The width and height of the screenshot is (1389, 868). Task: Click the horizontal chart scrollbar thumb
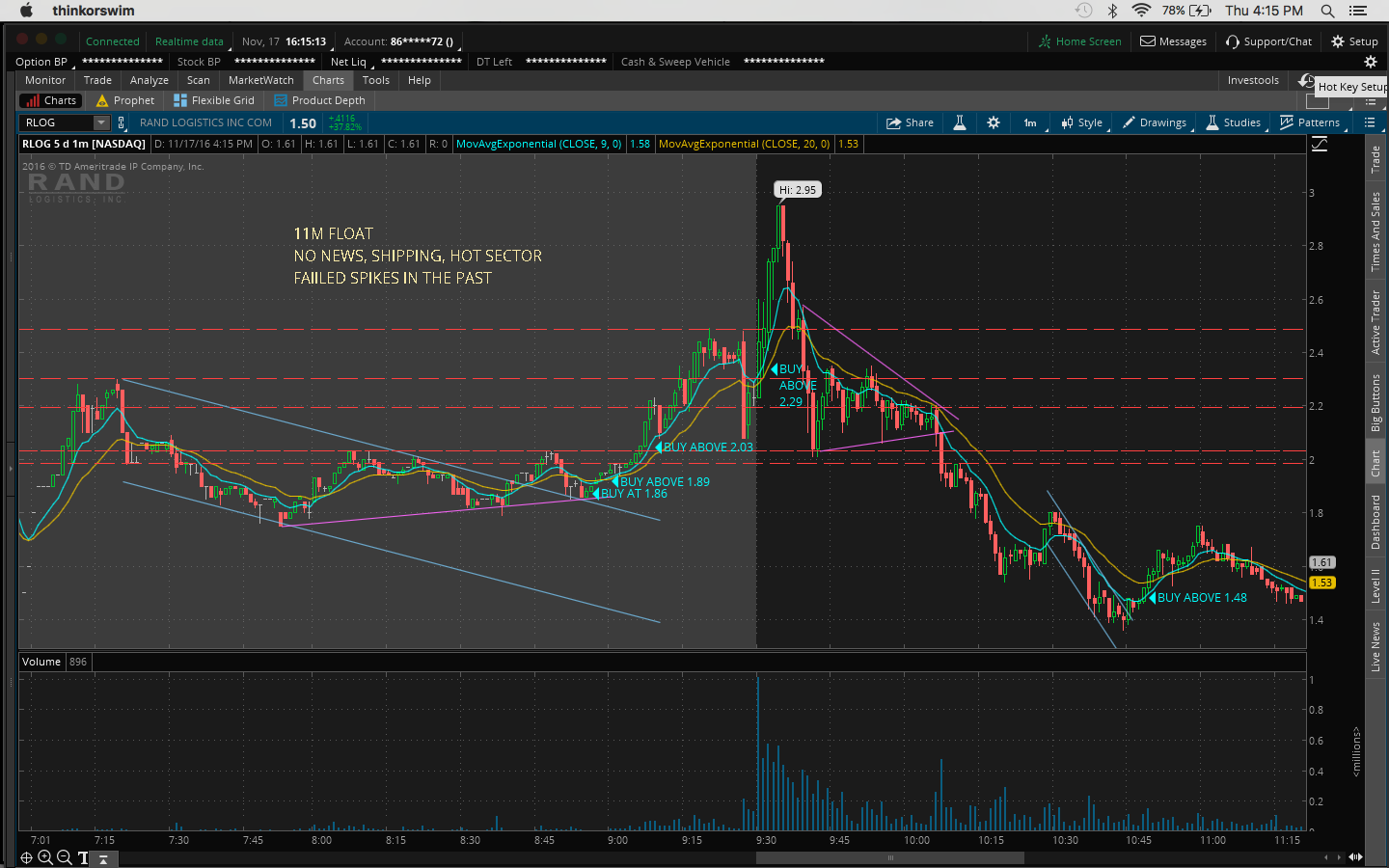[x=890, y=857]
